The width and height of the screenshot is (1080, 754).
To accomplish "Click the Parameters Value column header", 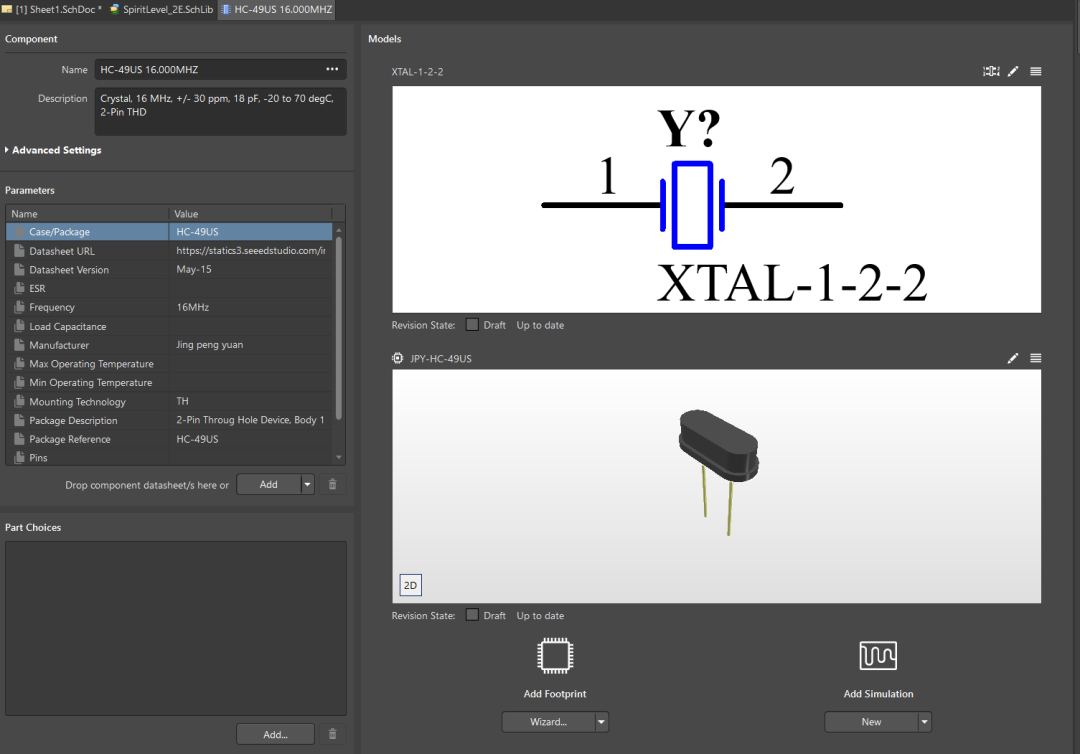I will click(x=251, y=213).
